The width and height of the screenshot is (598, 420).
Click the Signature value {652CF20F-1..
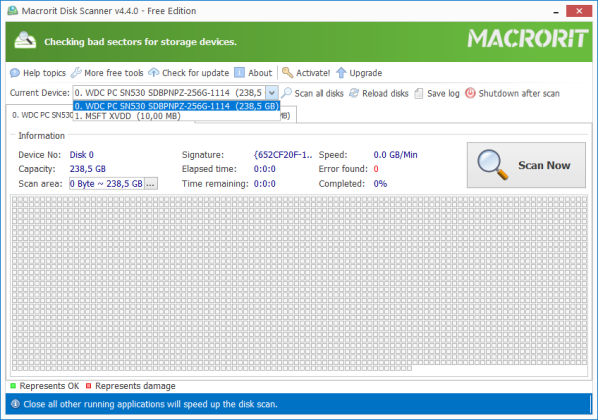pyautogui.click(x=283, y=155)
